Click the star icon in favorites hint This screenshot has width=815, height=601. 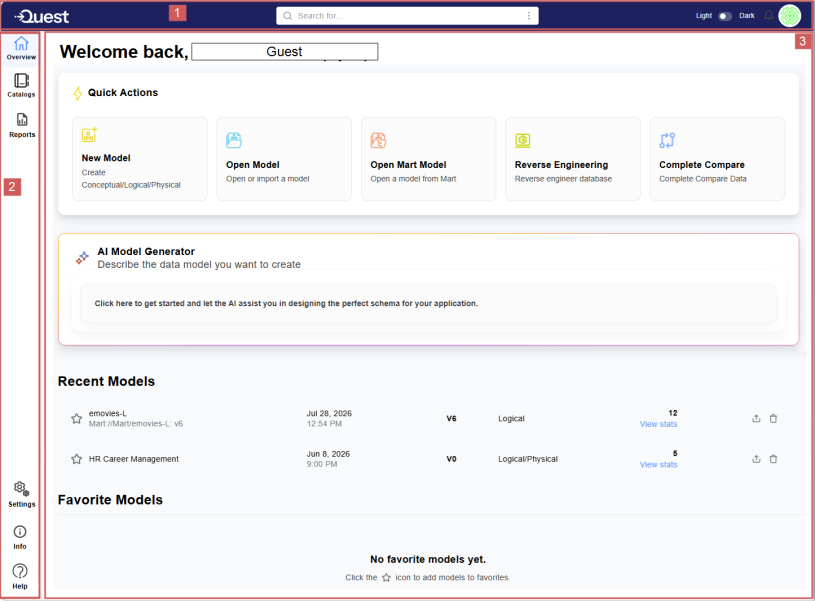pos(386,578)
